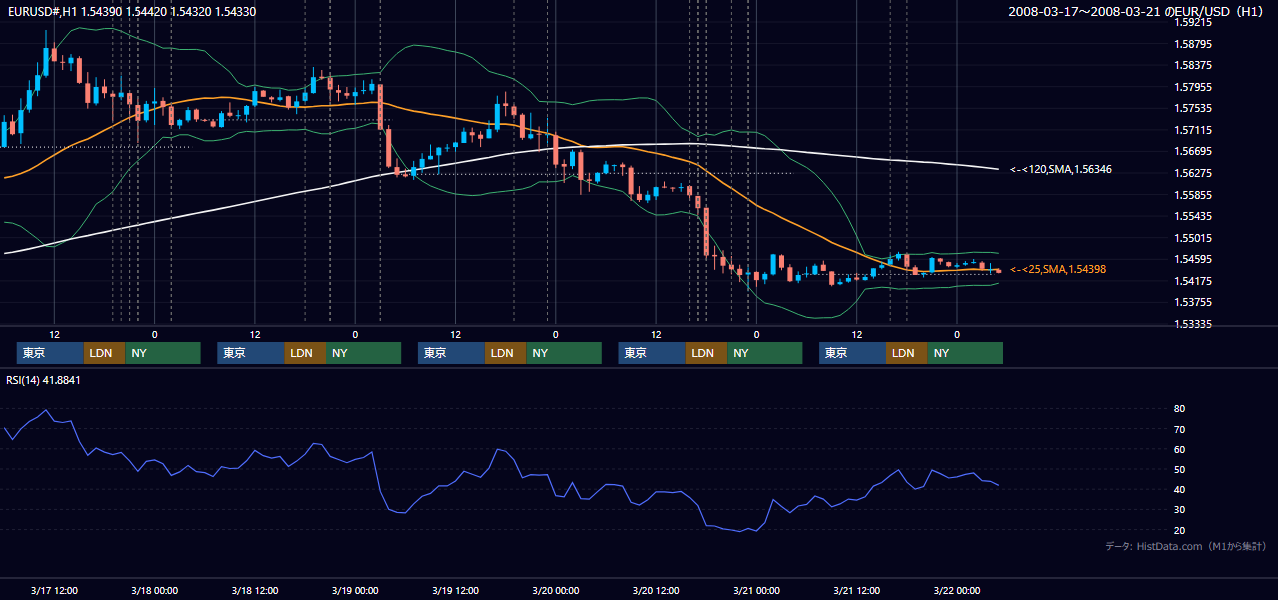Select the 3/20 00:00 date axis label
The width and height of the screenshot is (1278, 600).
pyautogui.click(x=555, y=590)
